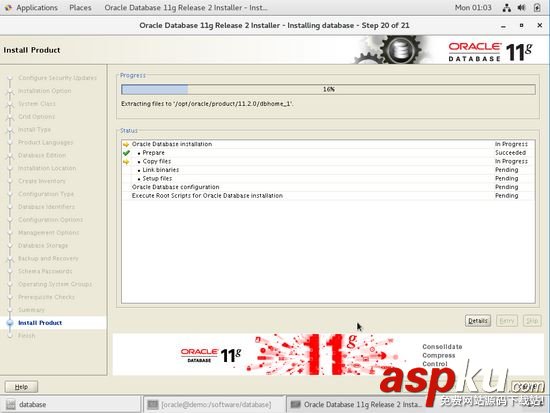The height and width of the screenshot is (413, 550).
Task: Switch to the database taskbar window
Action: (70, 405)
